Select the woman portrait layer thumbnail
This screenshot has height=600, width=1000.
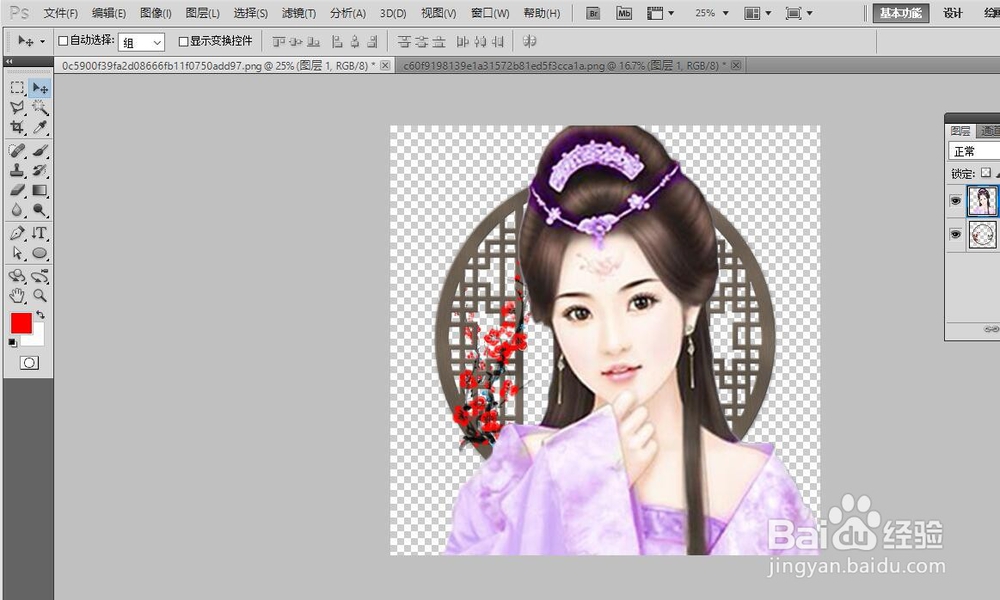pos(983,201)
